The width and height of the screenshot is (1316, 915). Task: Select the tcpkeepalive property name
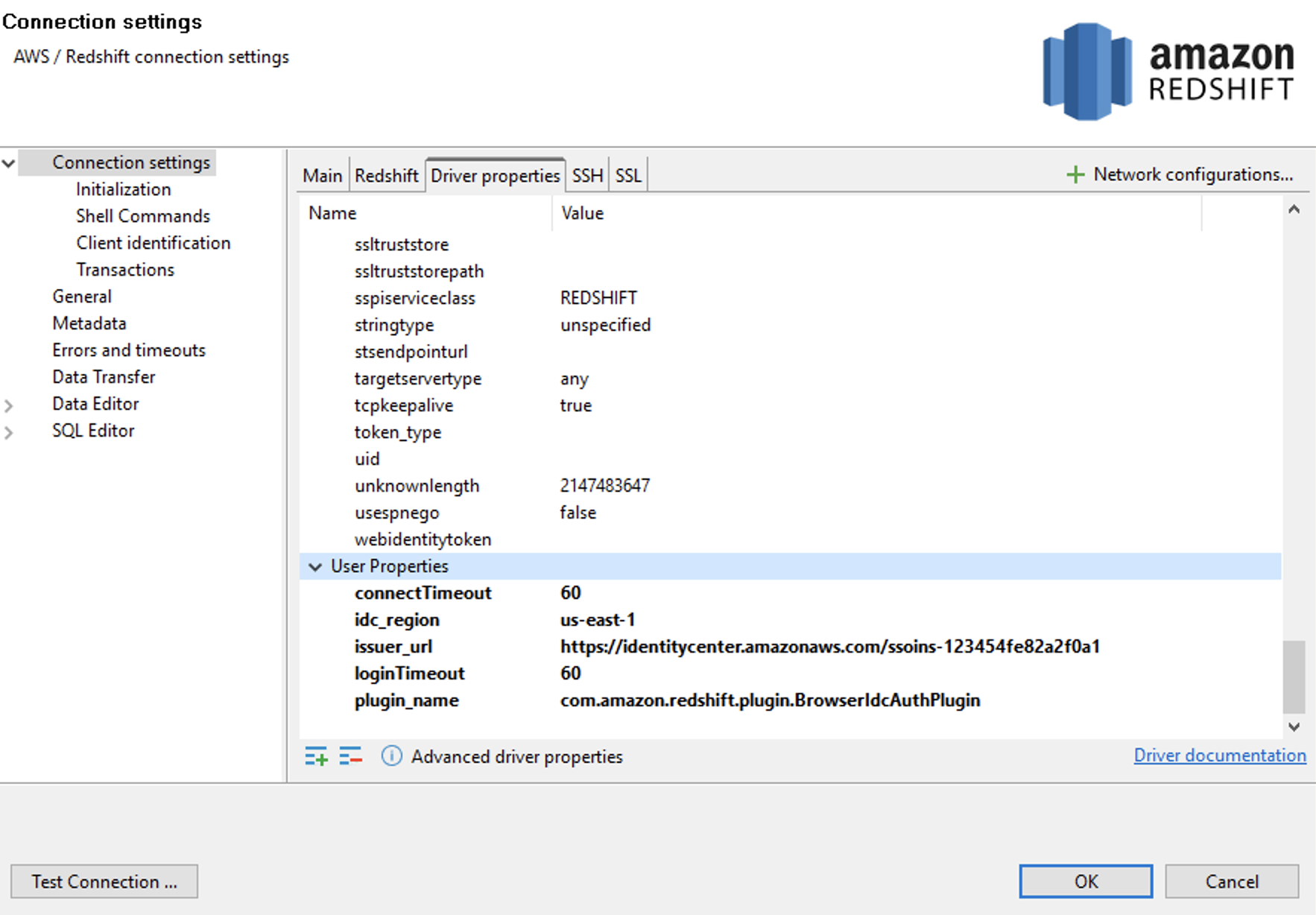click(x=404, y=406)
